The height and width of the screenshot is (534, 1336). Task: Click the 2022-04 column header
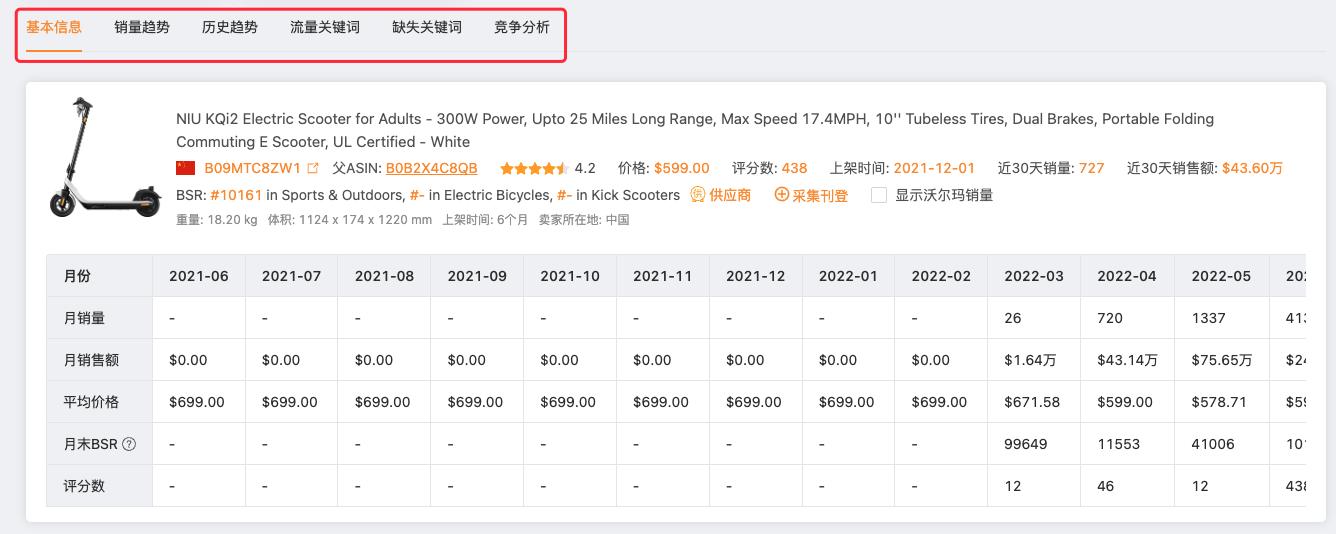point(1127,276)
